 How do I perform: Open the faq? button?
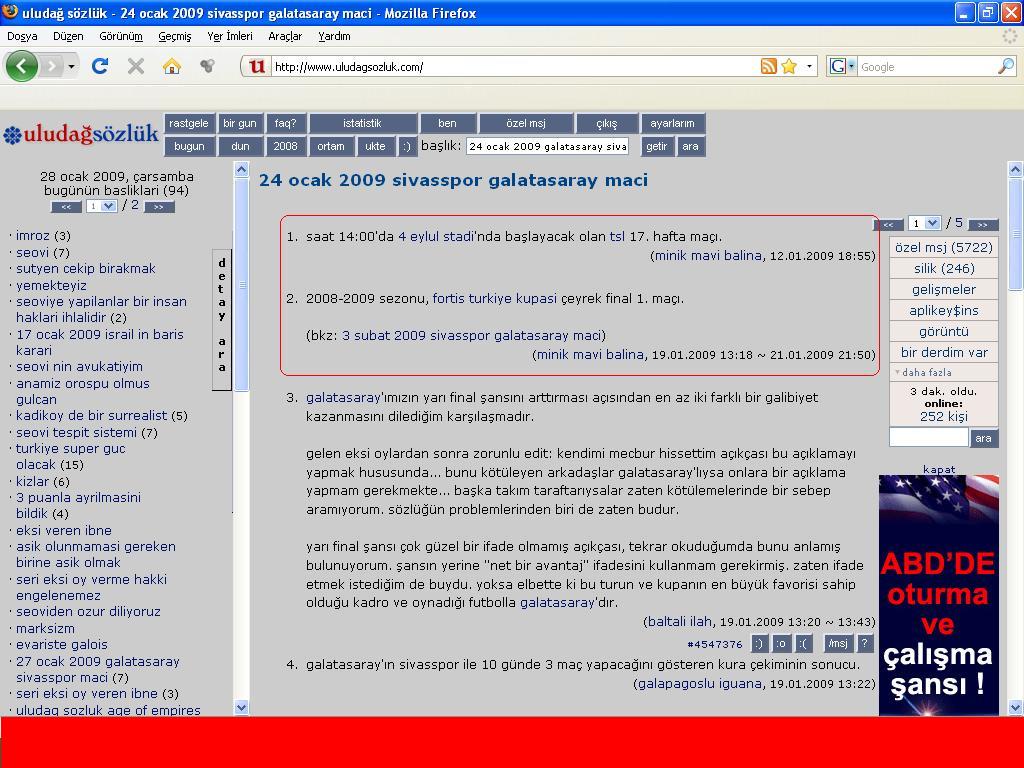[x=285, y=123]
